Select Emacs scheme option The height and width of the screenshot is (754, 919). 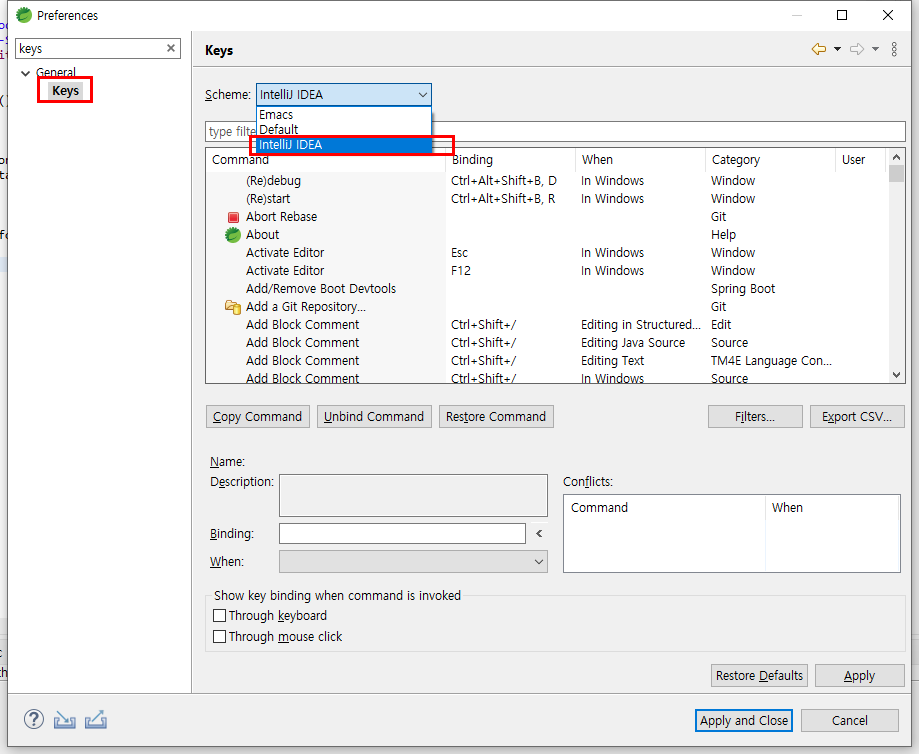point(343,114)
